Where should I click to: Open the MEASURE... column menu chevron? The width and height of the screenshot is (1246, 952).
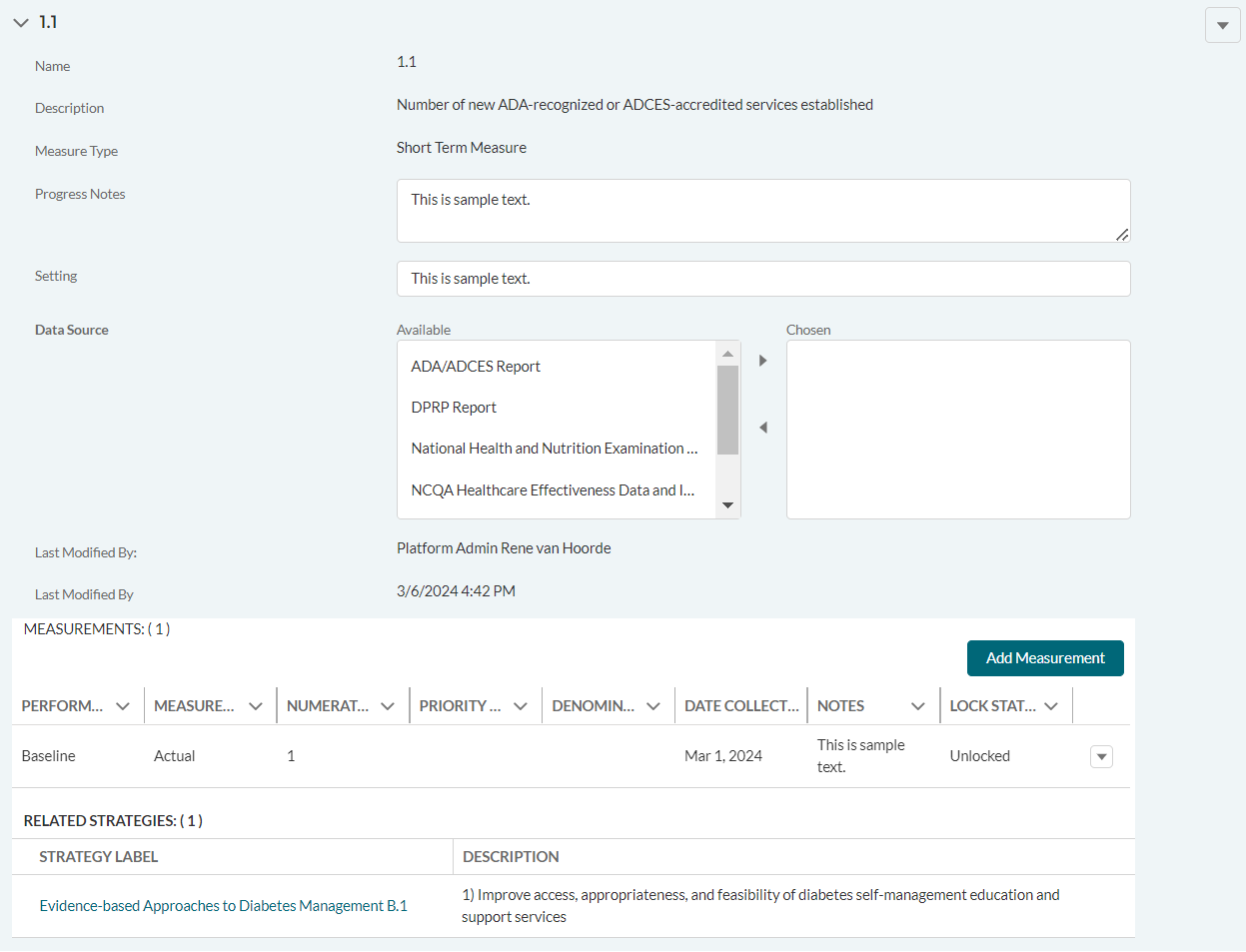click(256, 706)
